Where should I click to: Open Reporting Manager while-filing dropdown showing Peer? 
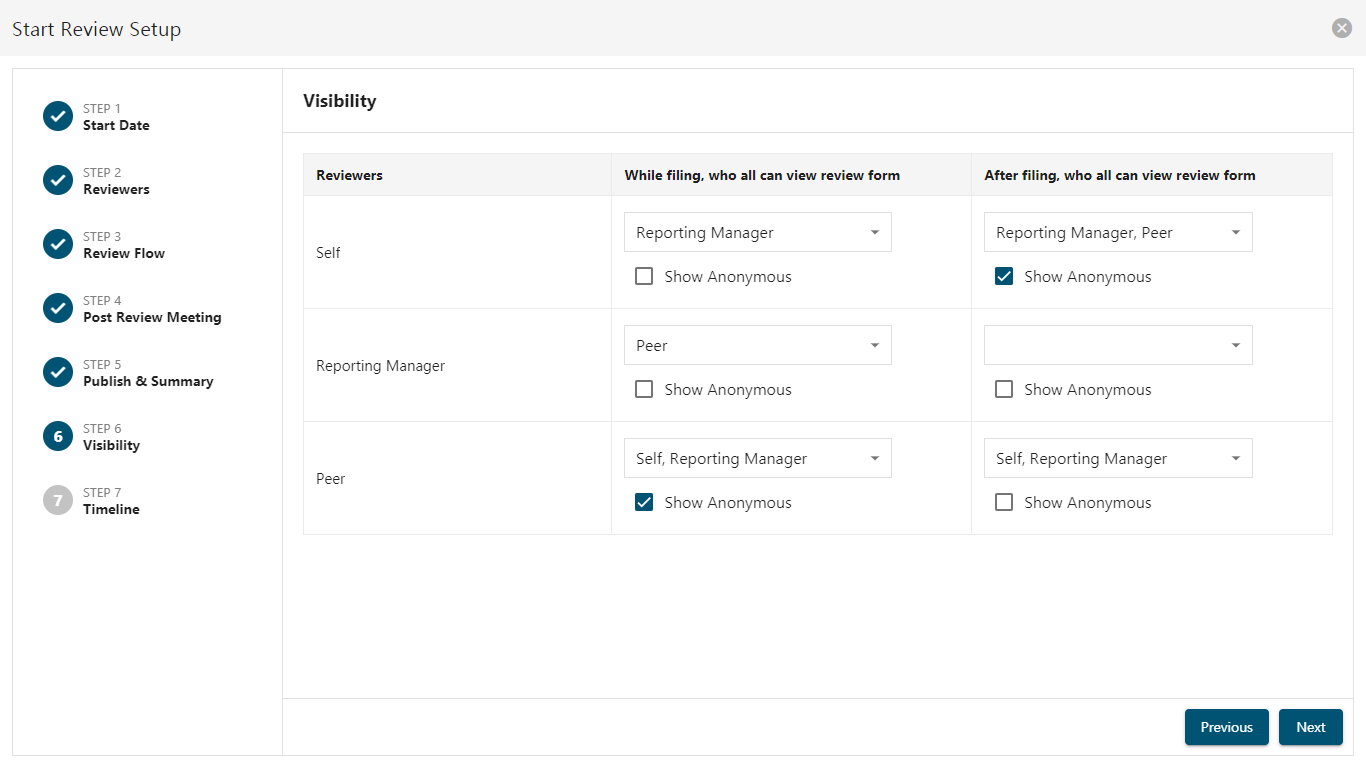758,345
